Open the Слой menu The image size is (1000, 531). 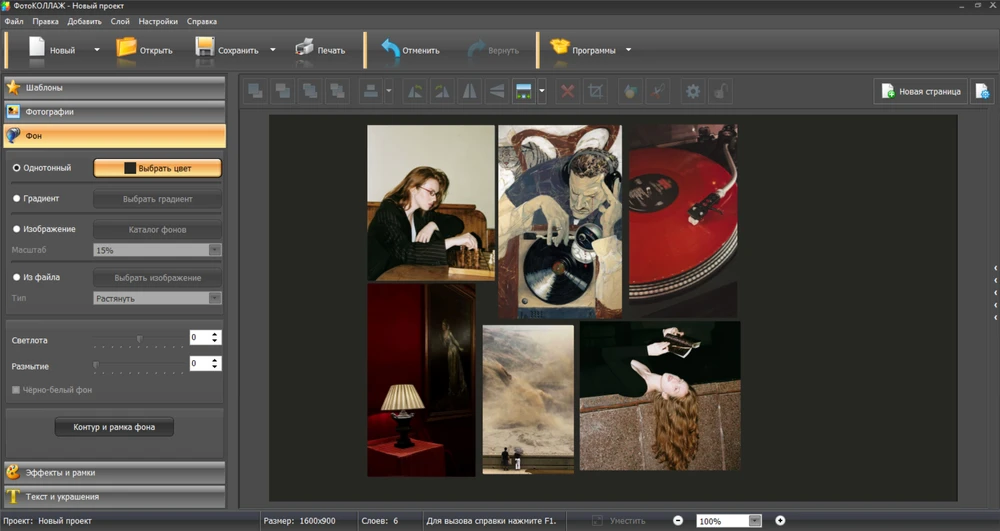119,21
